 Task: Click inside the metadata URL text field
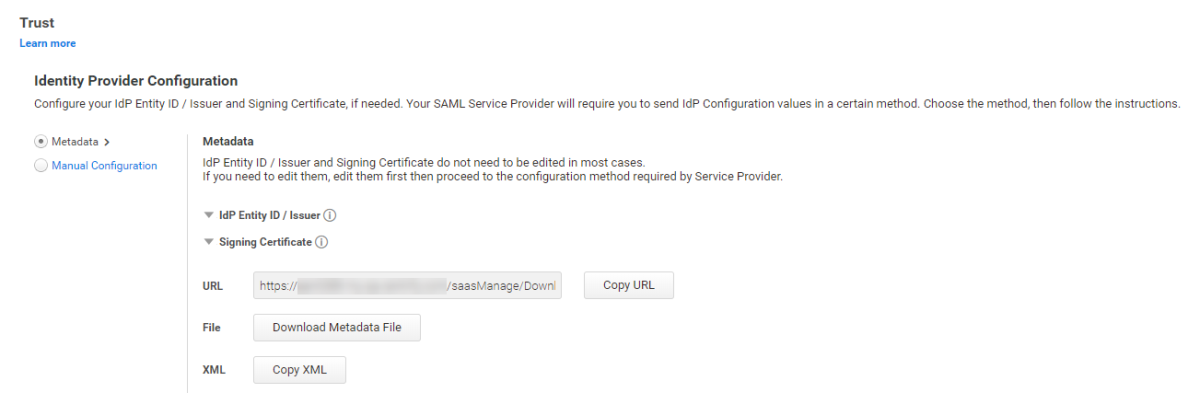coord(408,285)
